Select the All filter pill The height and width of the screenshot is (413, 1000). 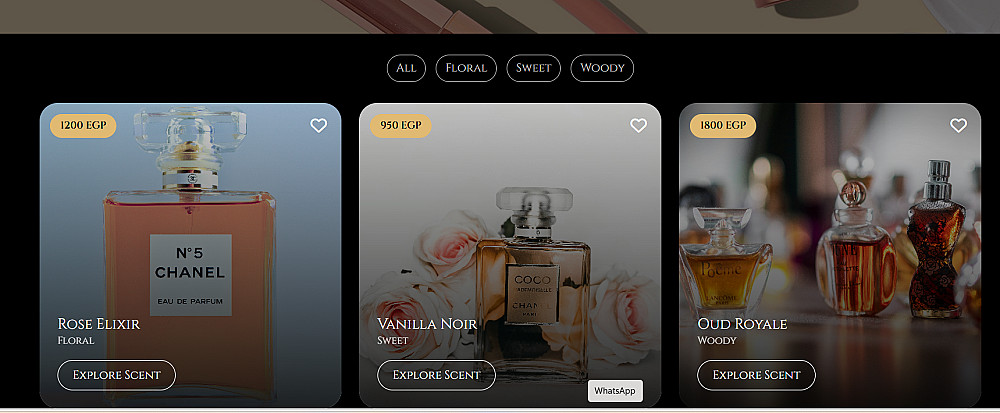(x=406, y=68)
